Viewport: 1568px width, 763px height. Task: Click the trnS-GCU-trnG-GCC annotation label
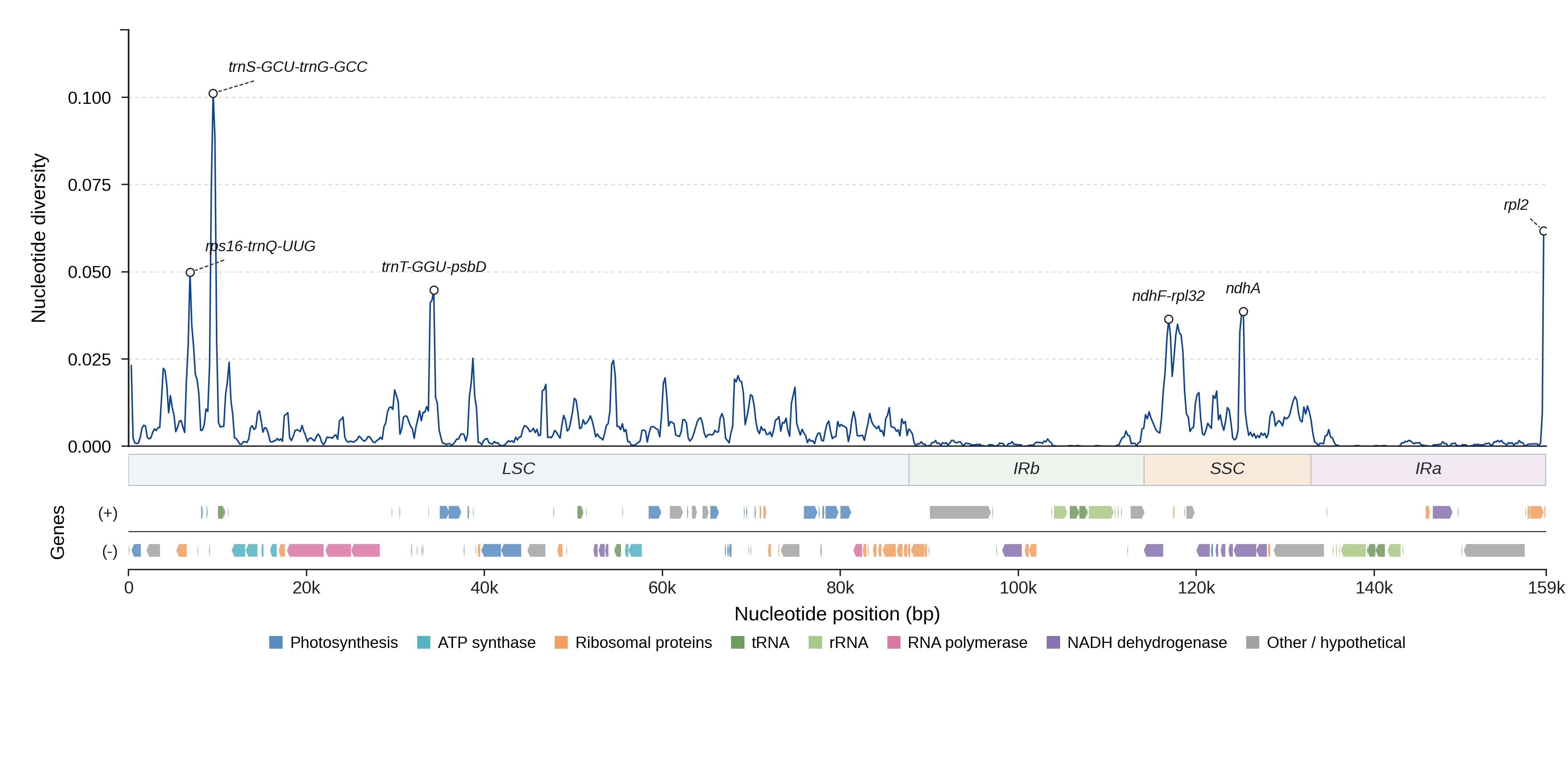(x=297, y=67)
